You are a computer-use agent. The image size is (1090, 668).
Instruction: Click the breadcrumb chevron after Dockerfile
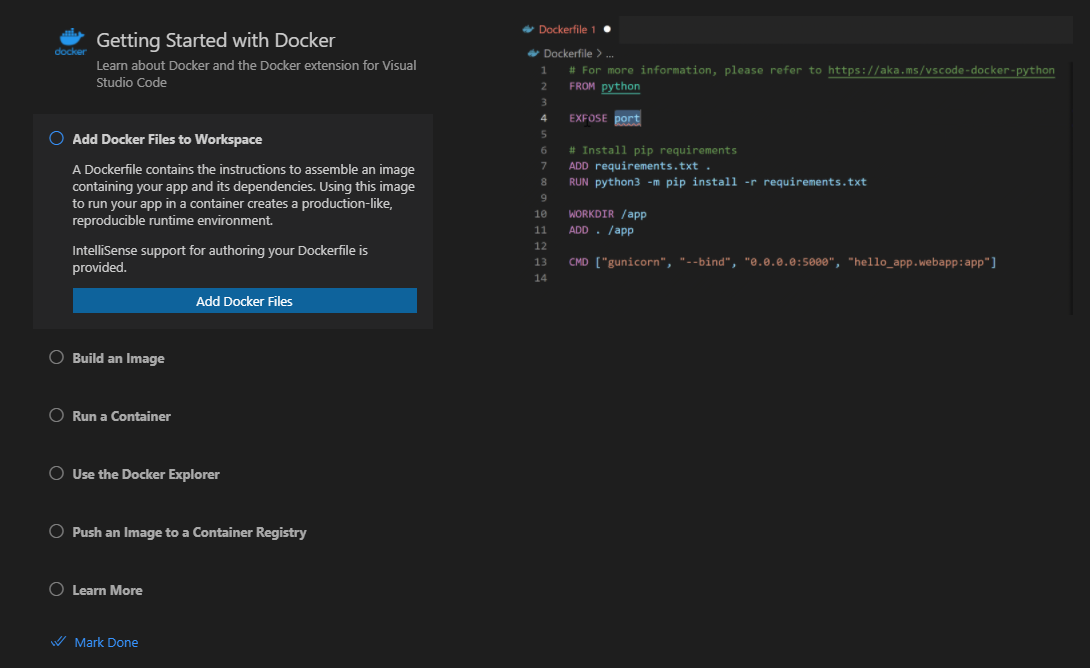(599, 54)
